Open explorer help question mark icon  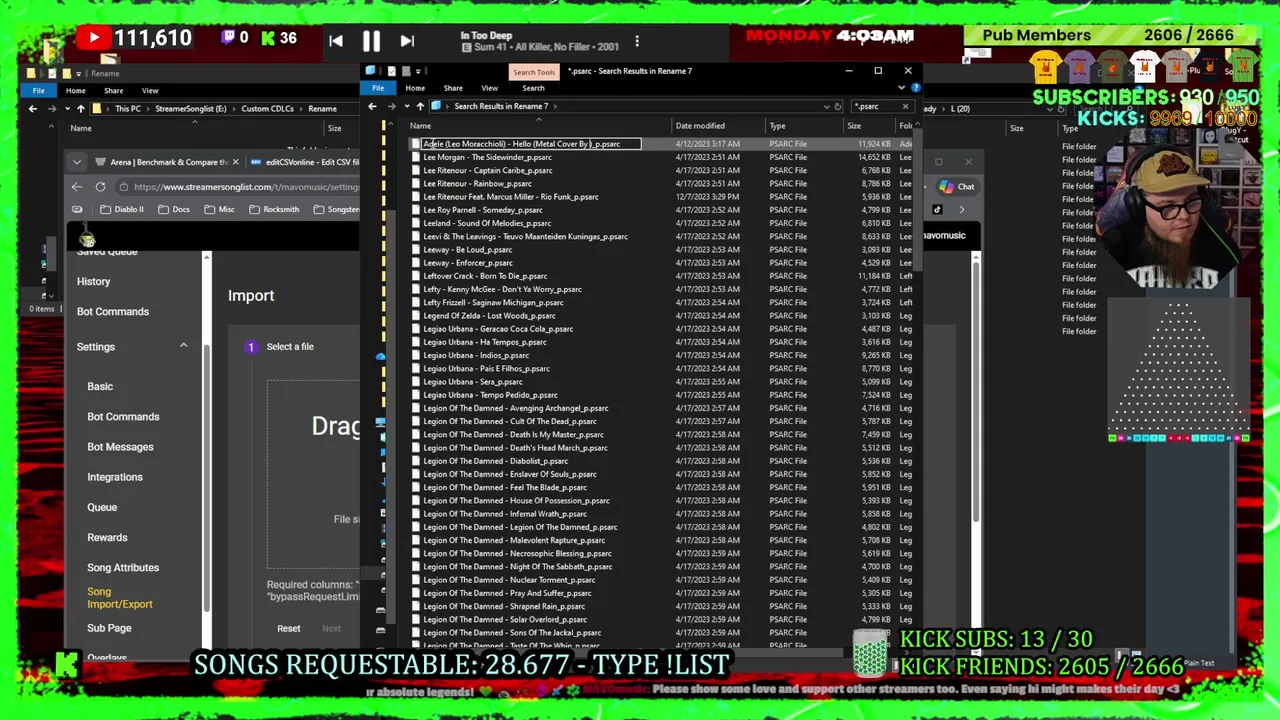click(x=915, y=88)
